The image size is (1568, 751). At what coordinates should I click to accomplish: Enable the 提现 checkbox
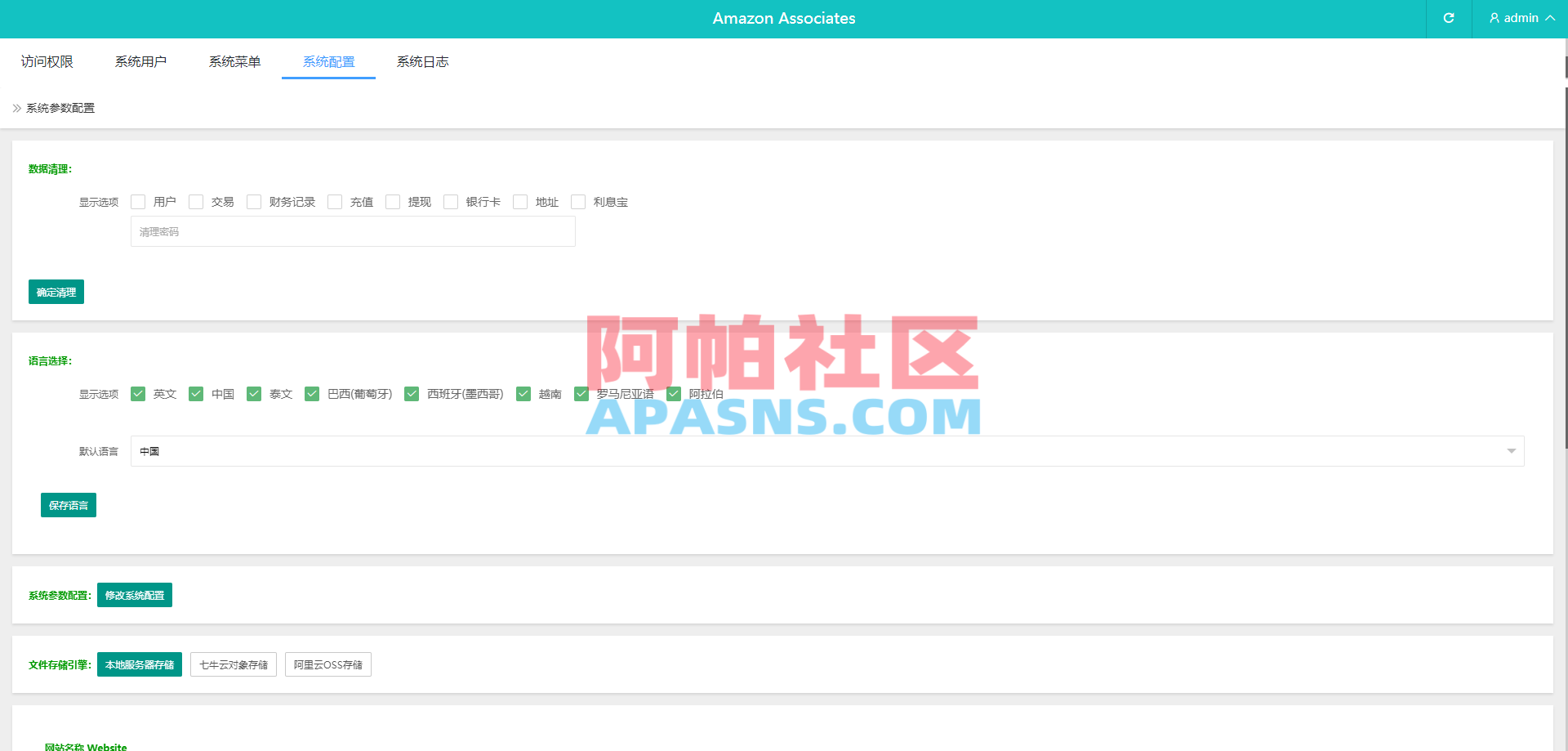[393, 202]
